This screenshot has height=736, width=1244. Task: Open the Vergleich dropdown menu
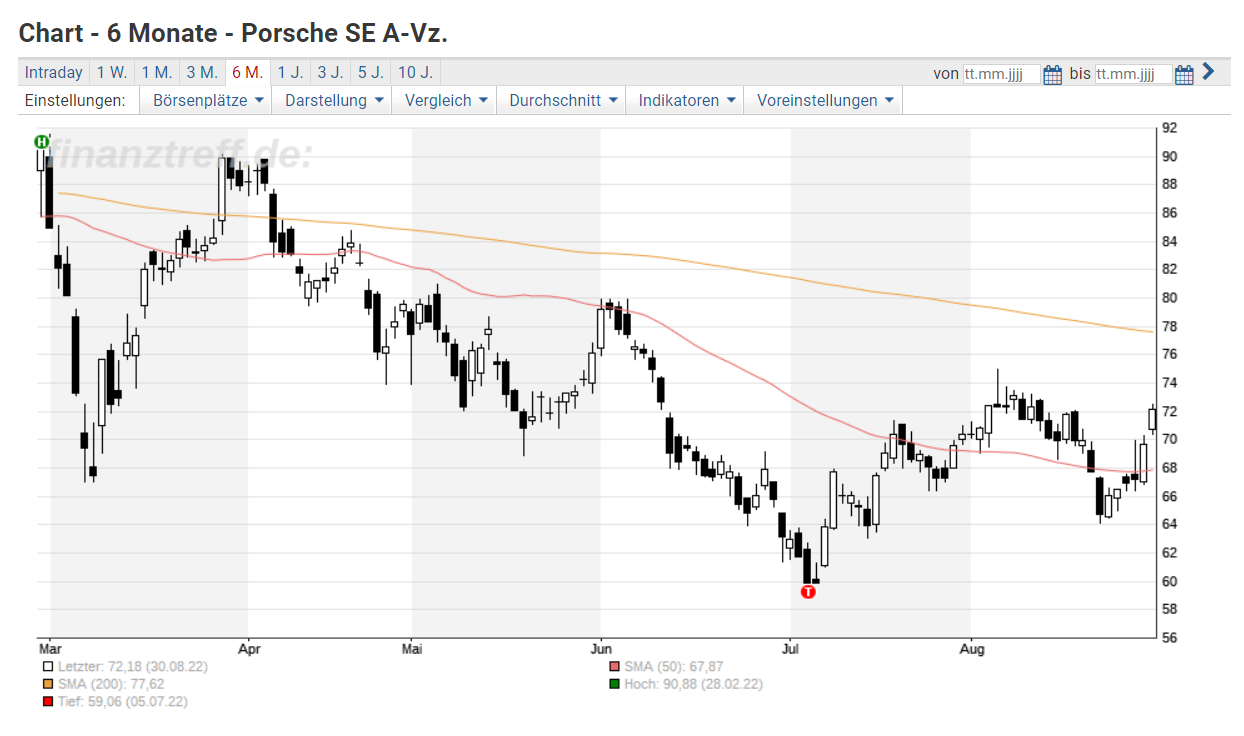[446, 100]
